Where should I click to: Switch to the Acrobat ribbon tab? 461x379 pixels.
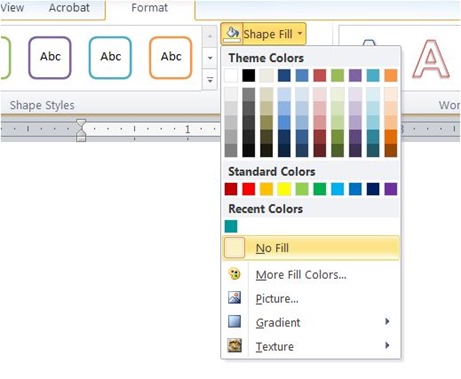pos(69,8)
